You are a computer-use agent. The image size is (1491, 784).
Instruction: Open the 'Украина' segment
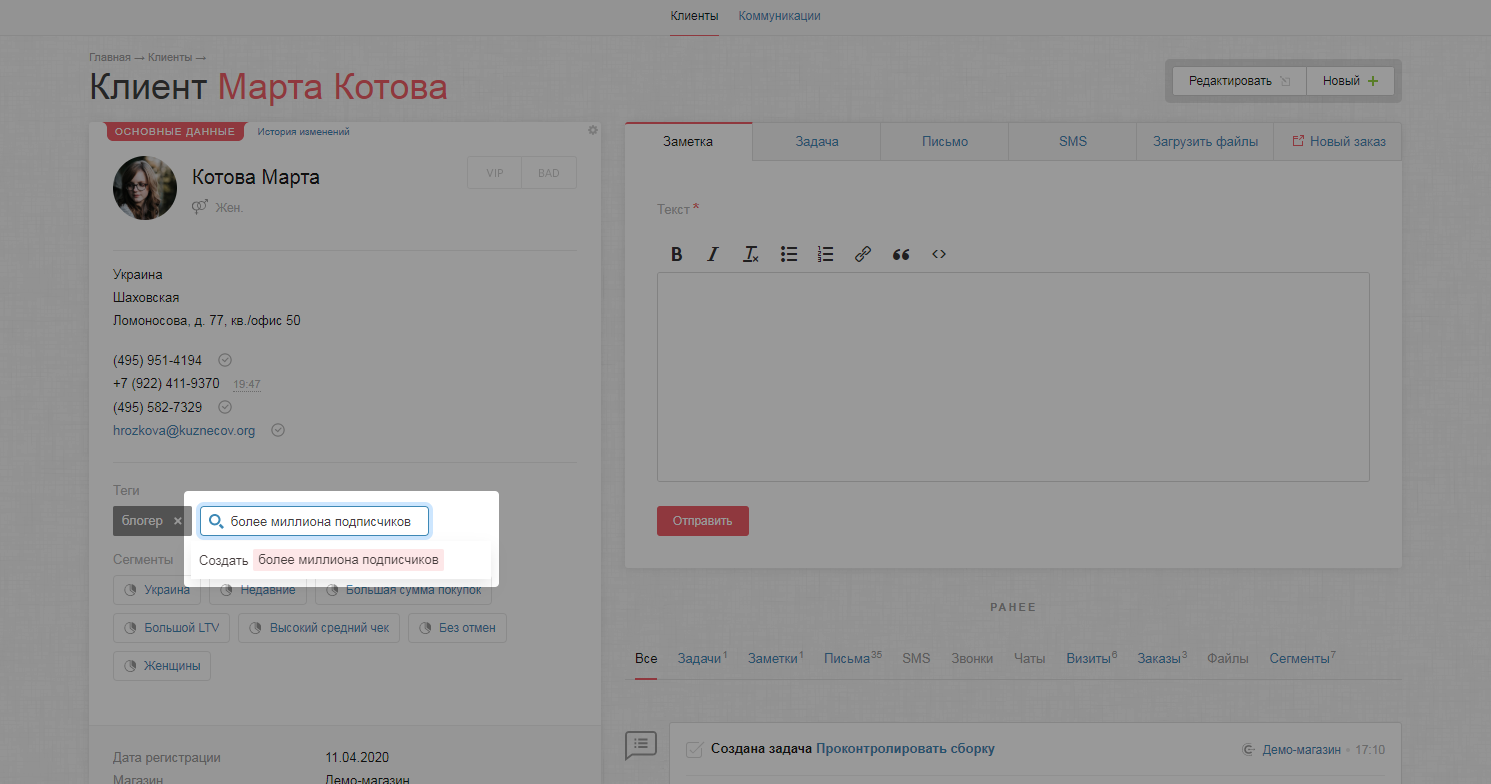coord(157,590)
